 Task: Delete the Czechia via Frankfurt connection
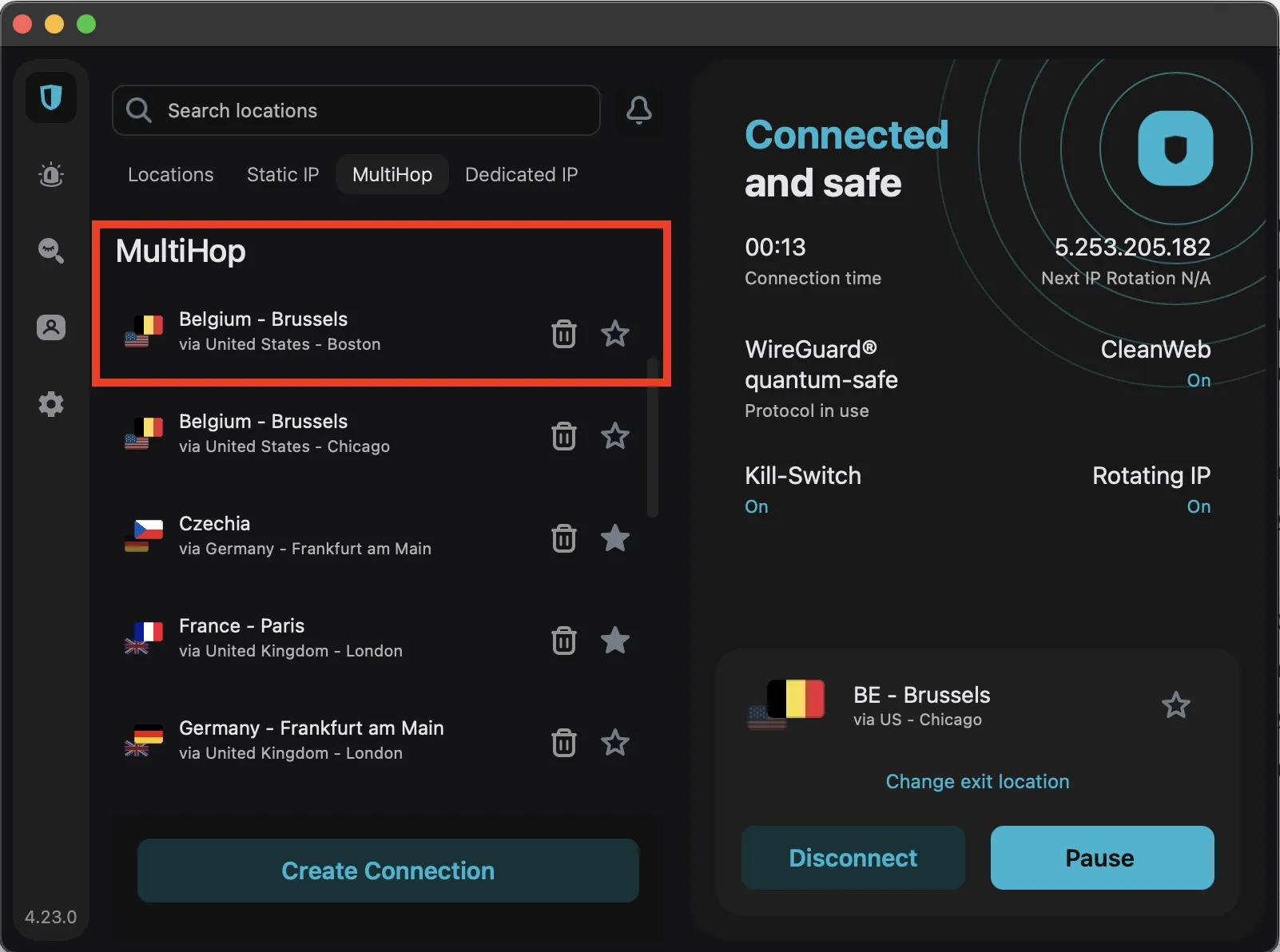click(x=563, y=538)
